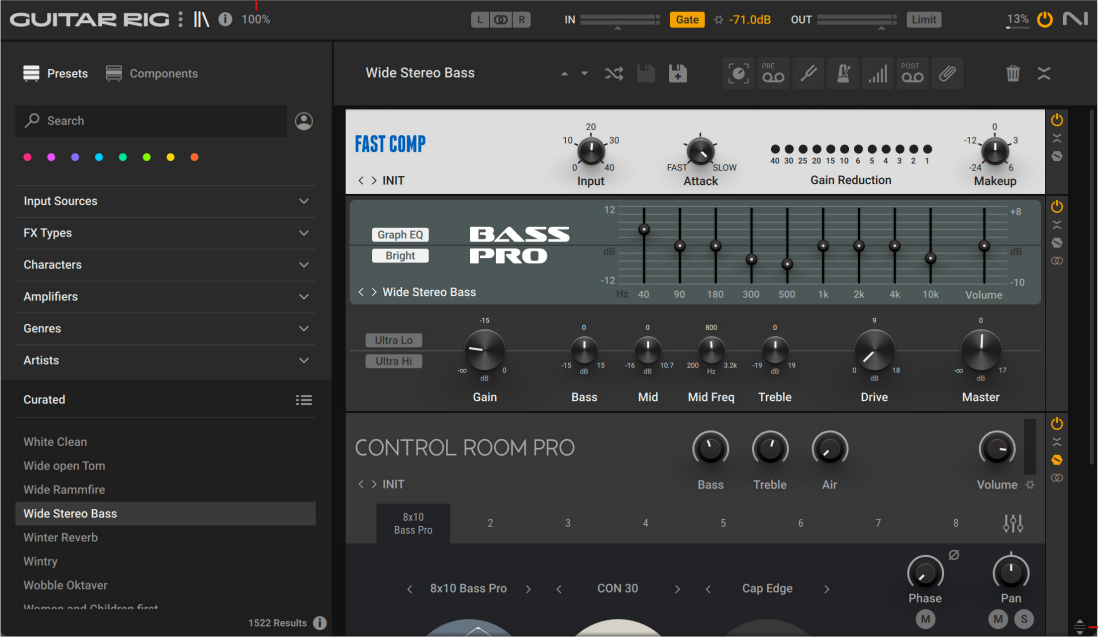Image resolution: width=1098 pixels, height=637 pixels.
Task: Open the global FX capture icon
Action: pos(738,74)
